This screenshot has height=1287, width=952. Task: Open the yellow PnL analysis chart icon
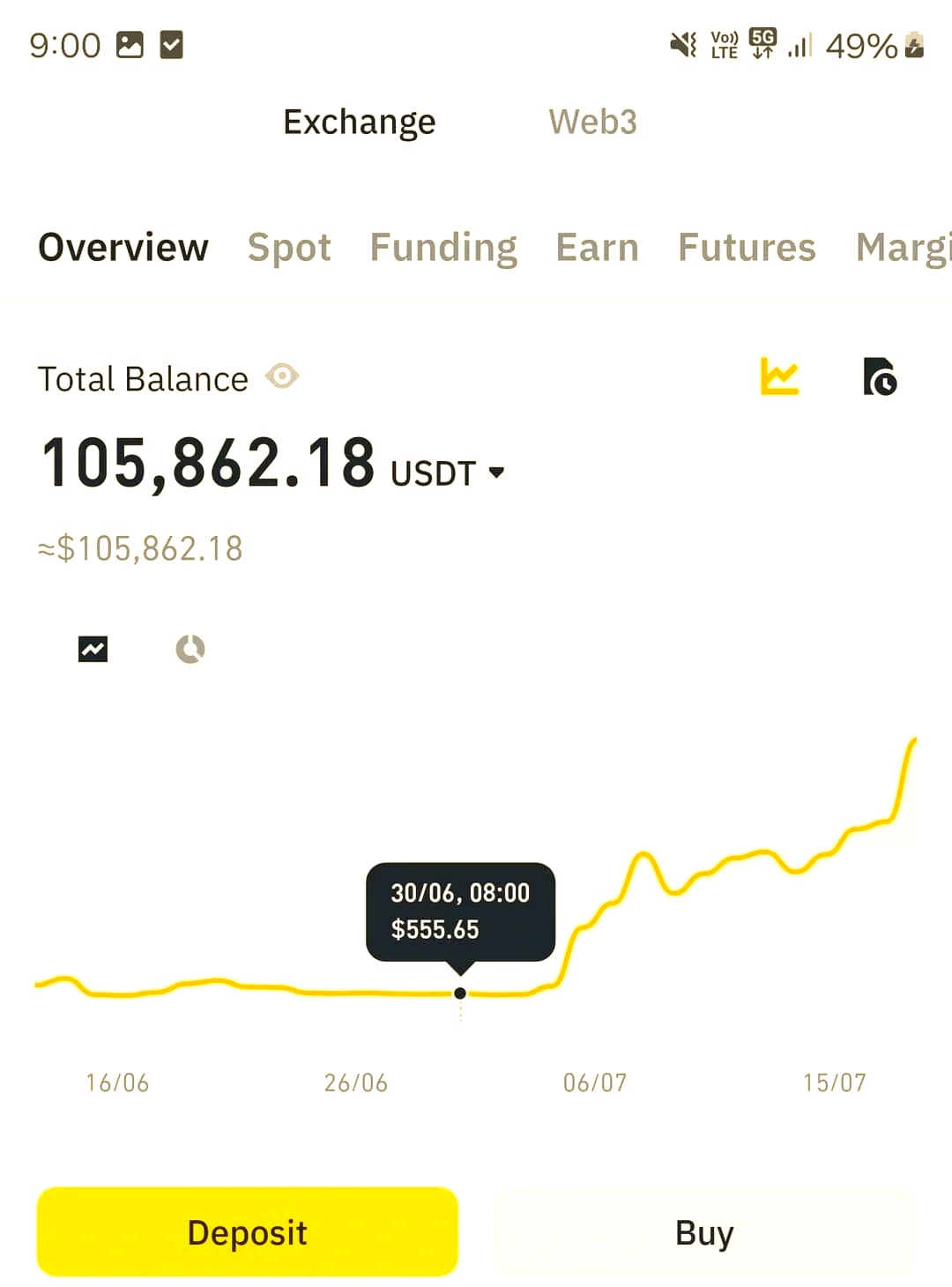pyautogui.click(x=779, y=376)
